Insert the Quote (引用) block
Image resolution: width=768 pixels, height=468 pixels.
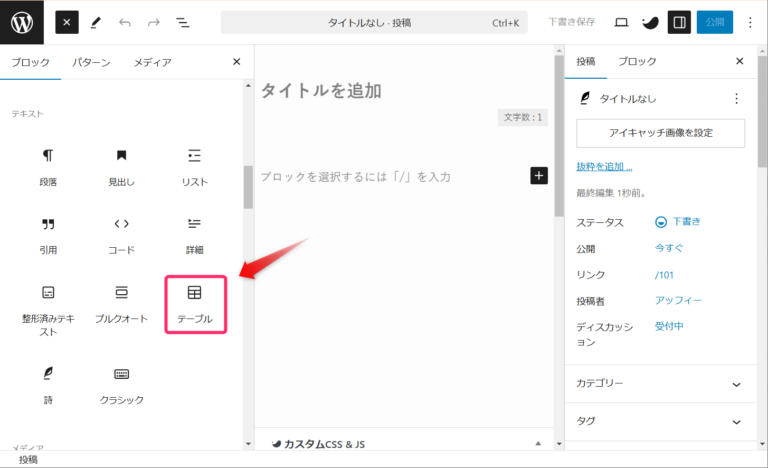click(x=47, y=235)
